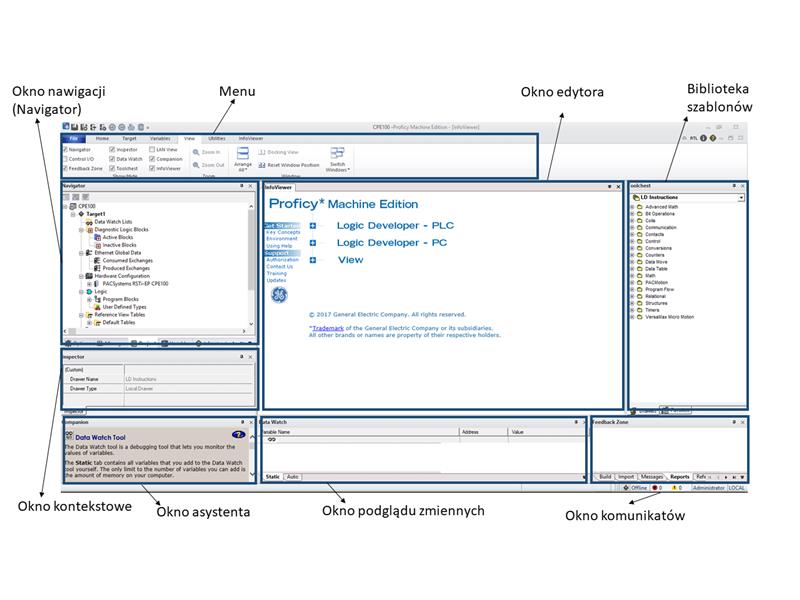Switch to the Target ribbon tab
The width and height of the screenshot is (800, 600).
pos(129,138)
